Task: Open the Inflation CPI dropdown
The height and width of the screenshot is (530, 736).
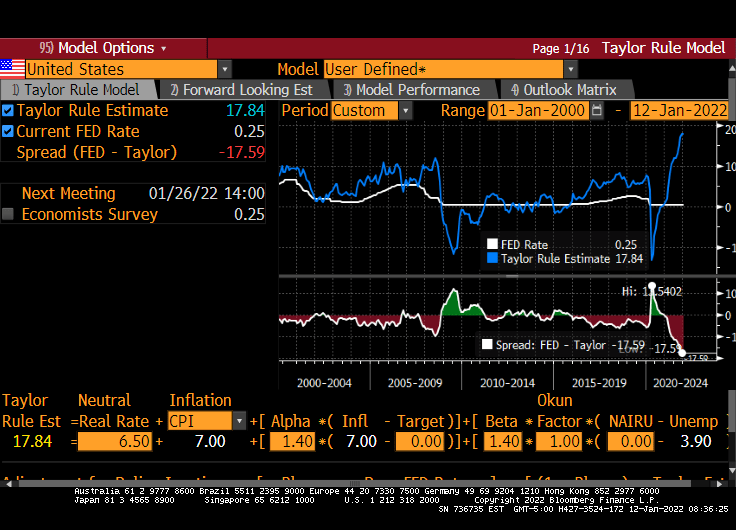Action: [x=239, y=421]
